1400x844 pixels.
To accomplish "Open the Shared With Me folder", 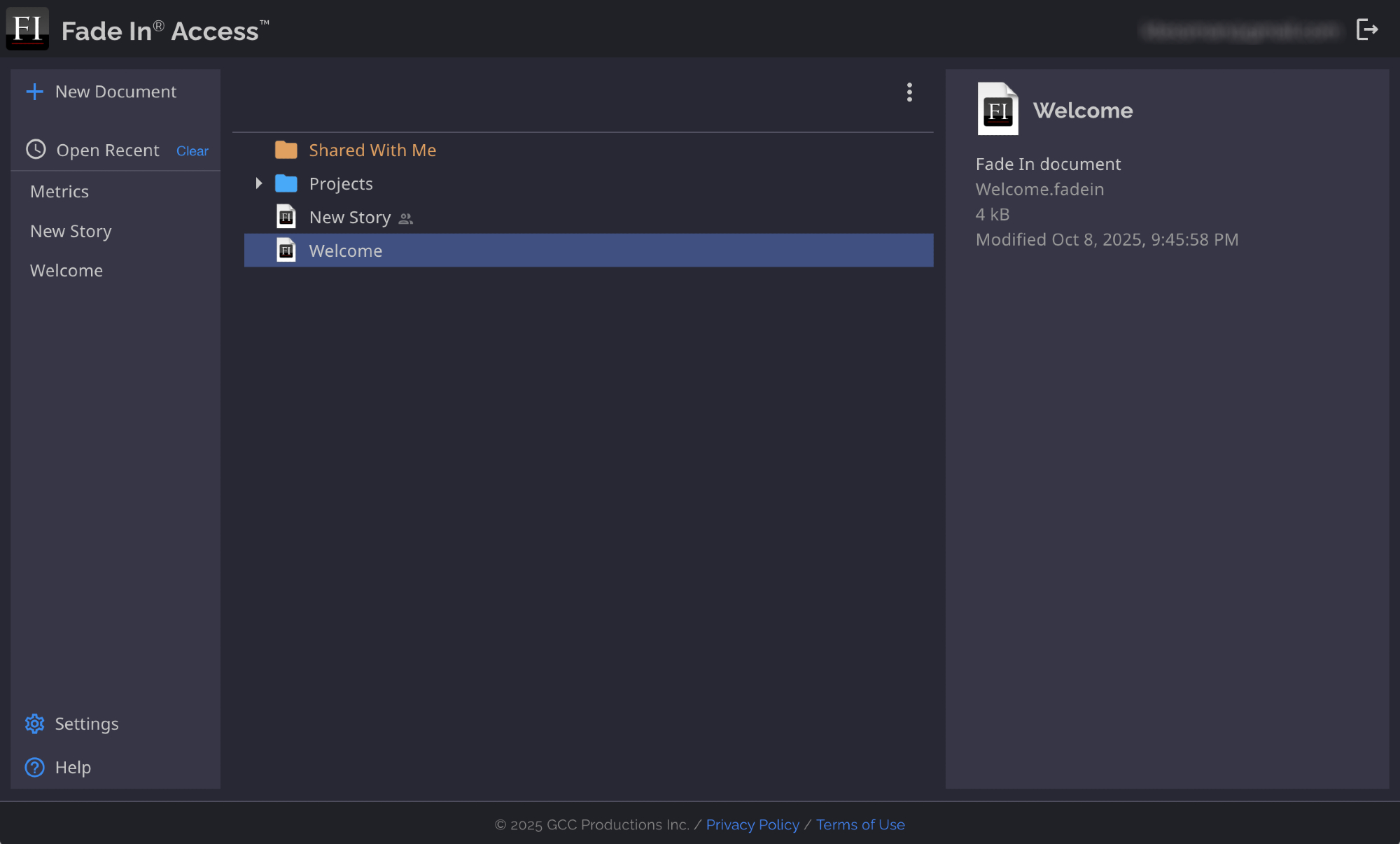I will (x=372, y=150).
